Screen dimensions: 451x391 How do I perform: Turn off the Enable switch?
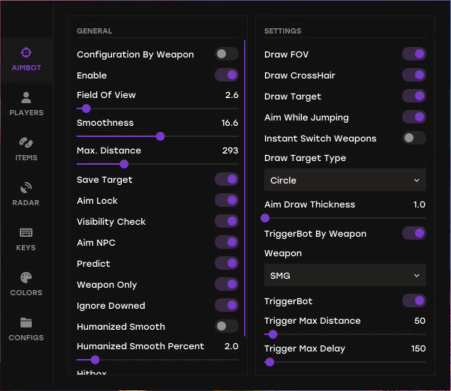pos(227,75)
